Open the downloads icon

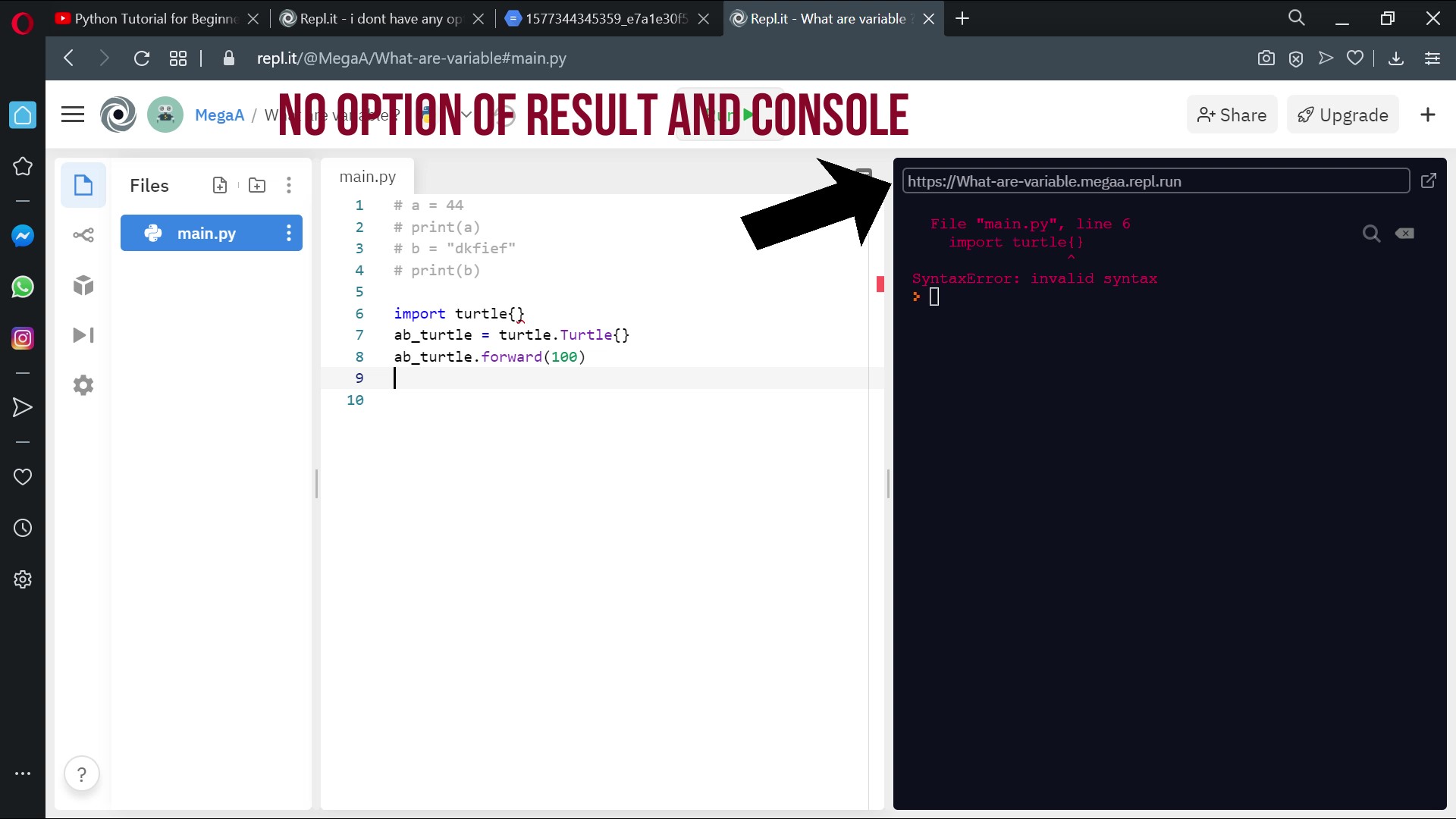(x=1396, y=58)
